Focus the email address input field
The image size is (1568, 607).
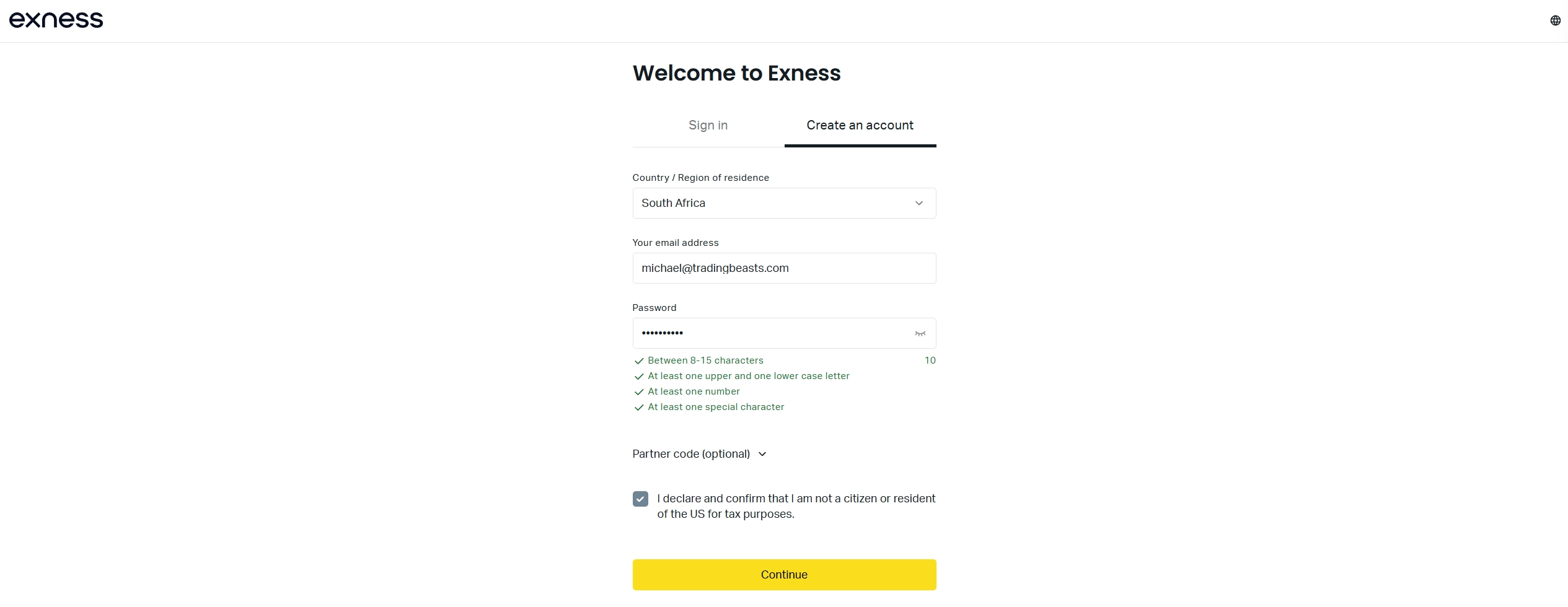(x=783, y=268)
